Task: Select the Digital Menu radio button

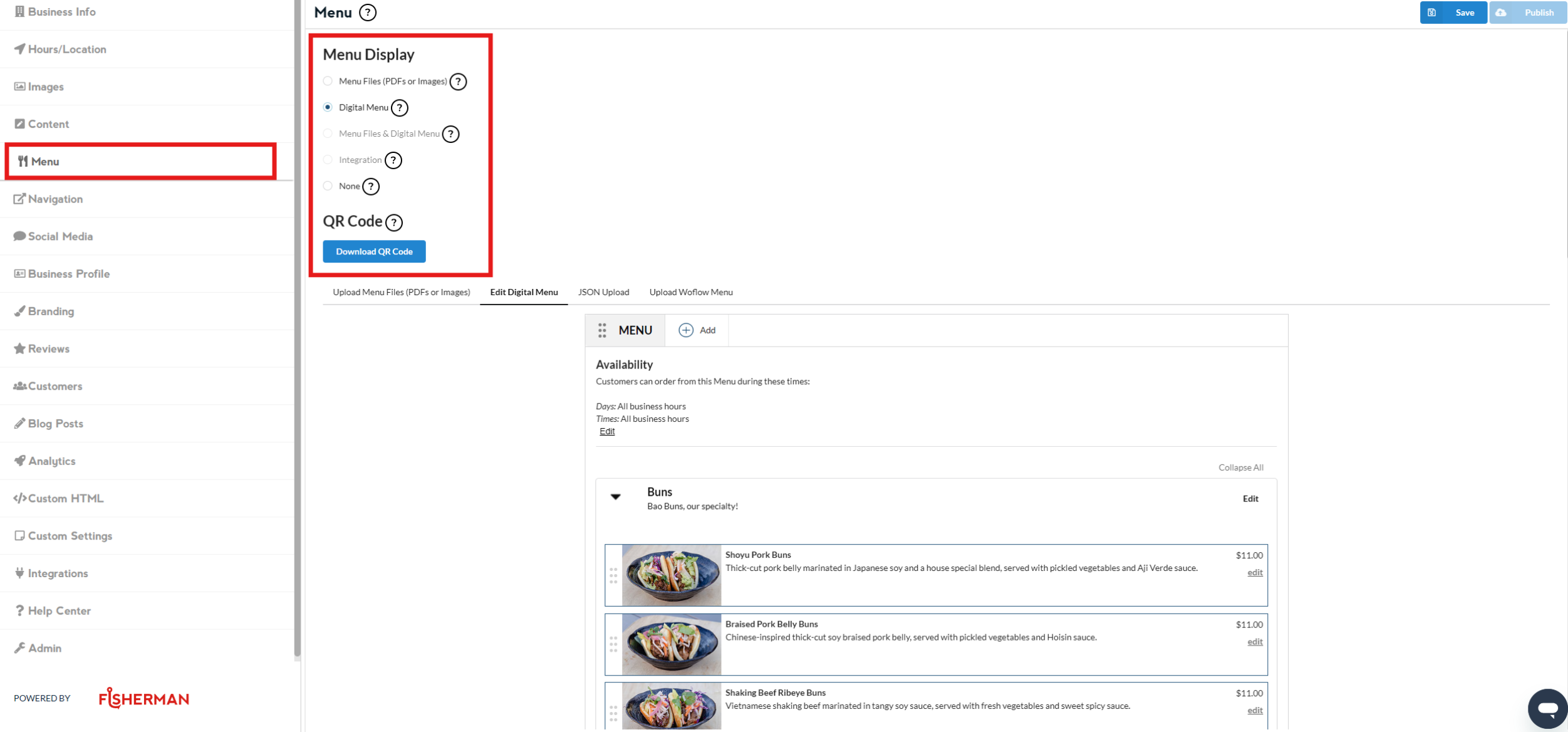Action: coord(328,107)
